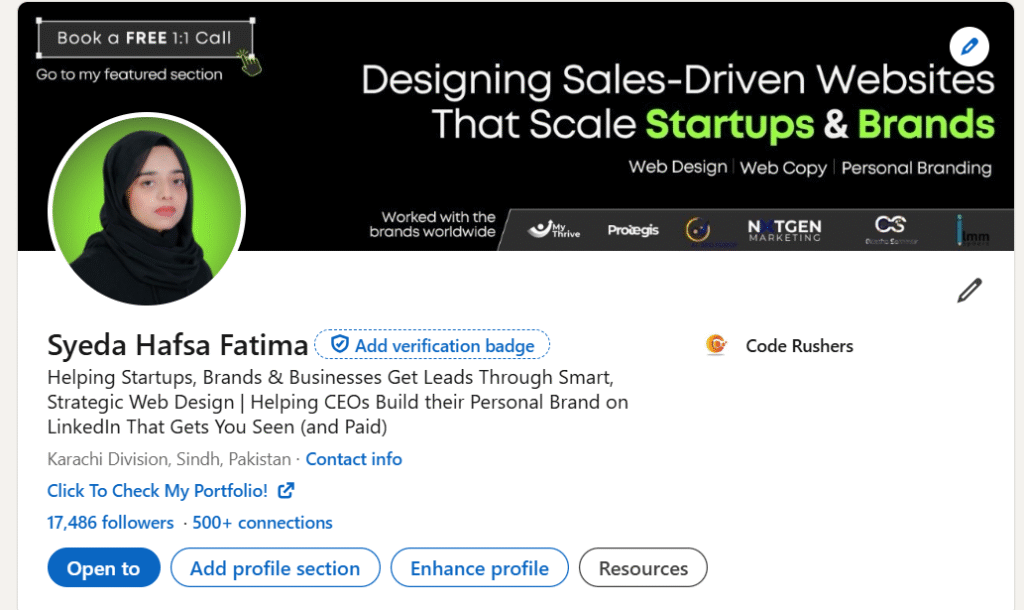Click Enhance profile button
The height and width of the screenshot is (610, 1024).
pyautogui.click(x=479, y=568)
